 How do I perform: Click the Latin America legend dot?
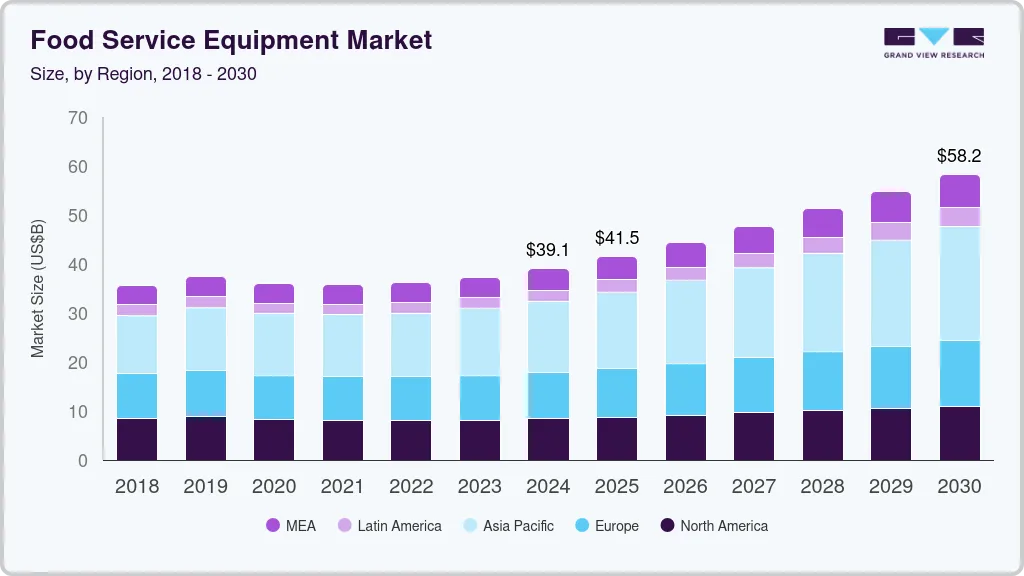pos(345,526)
